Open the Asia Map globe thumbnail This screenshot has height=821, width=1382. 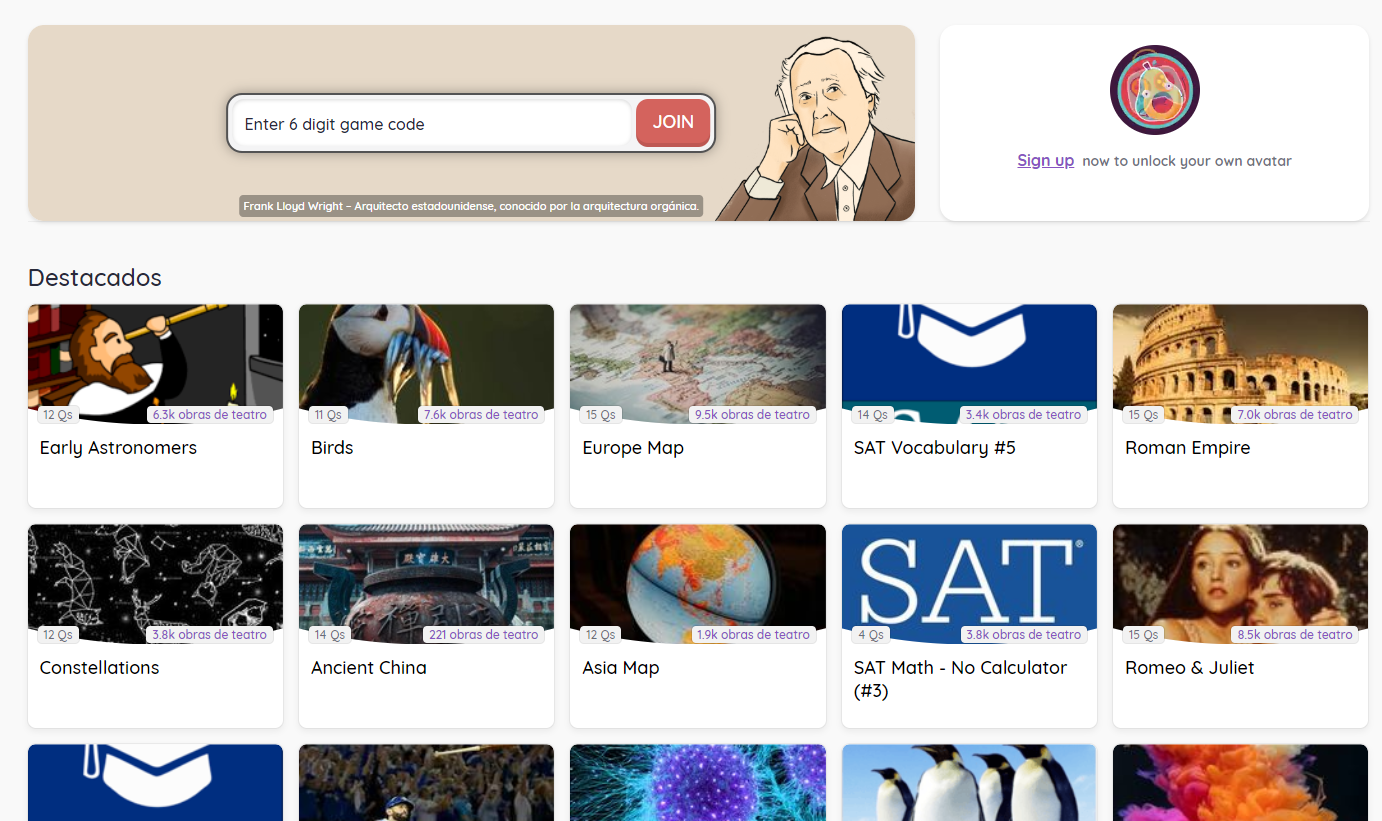click(698, 584)
